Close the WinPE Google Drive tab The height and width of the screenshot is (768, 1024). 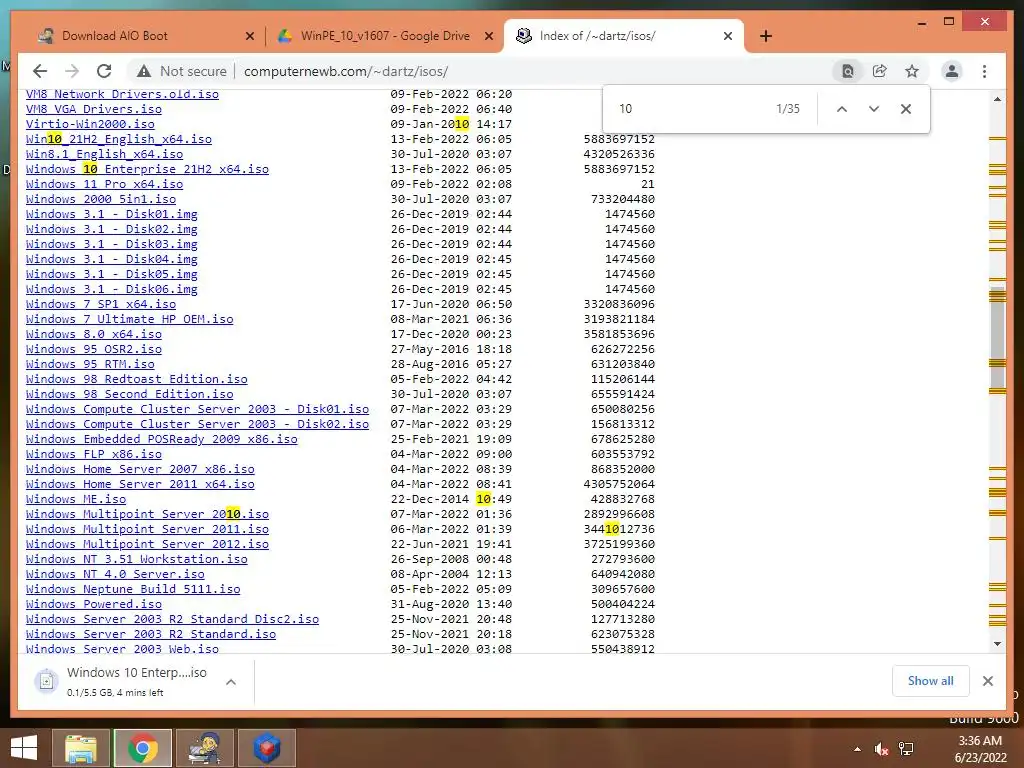coord(488,36)
